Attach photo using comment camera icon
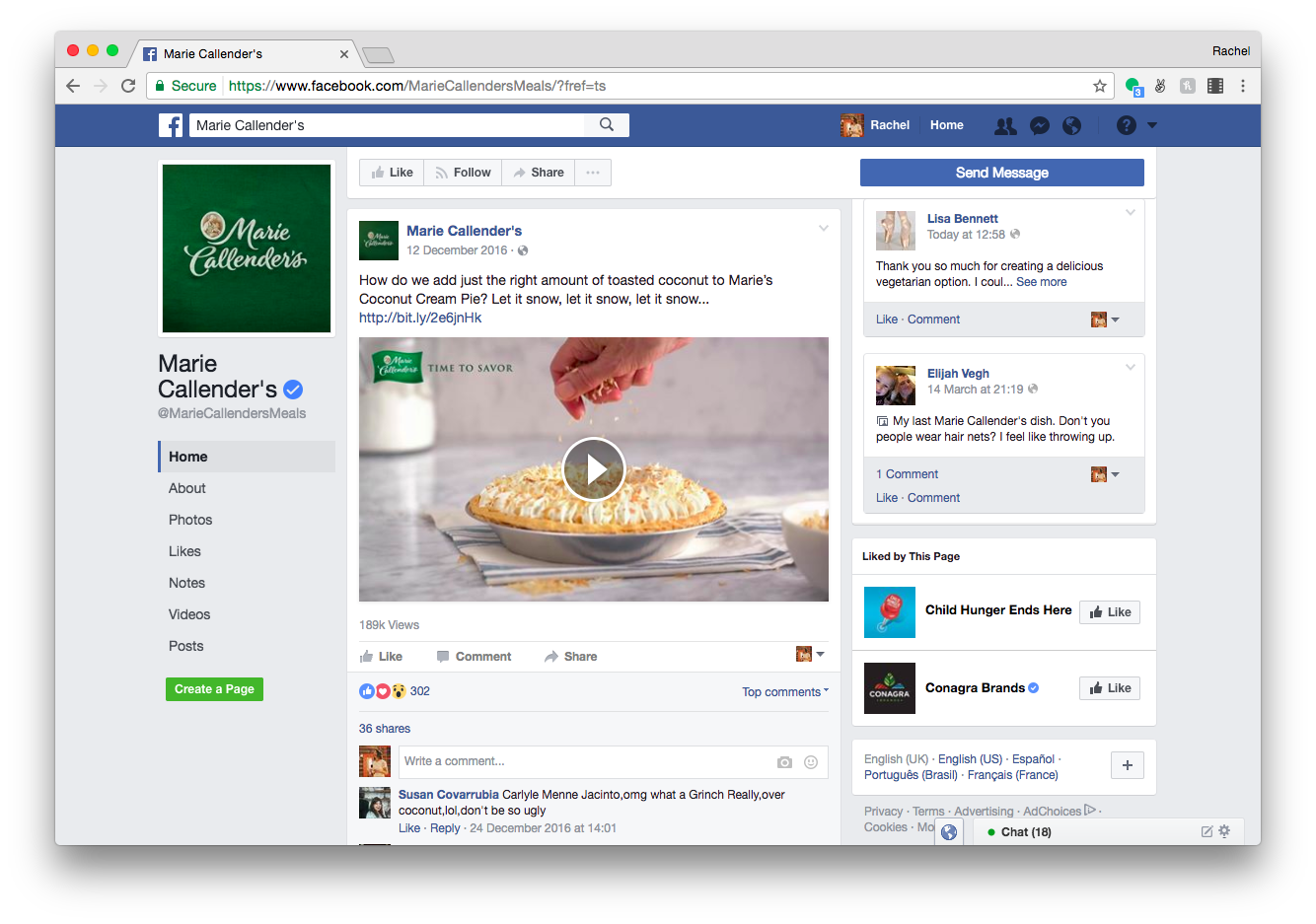 click(784, 762)
